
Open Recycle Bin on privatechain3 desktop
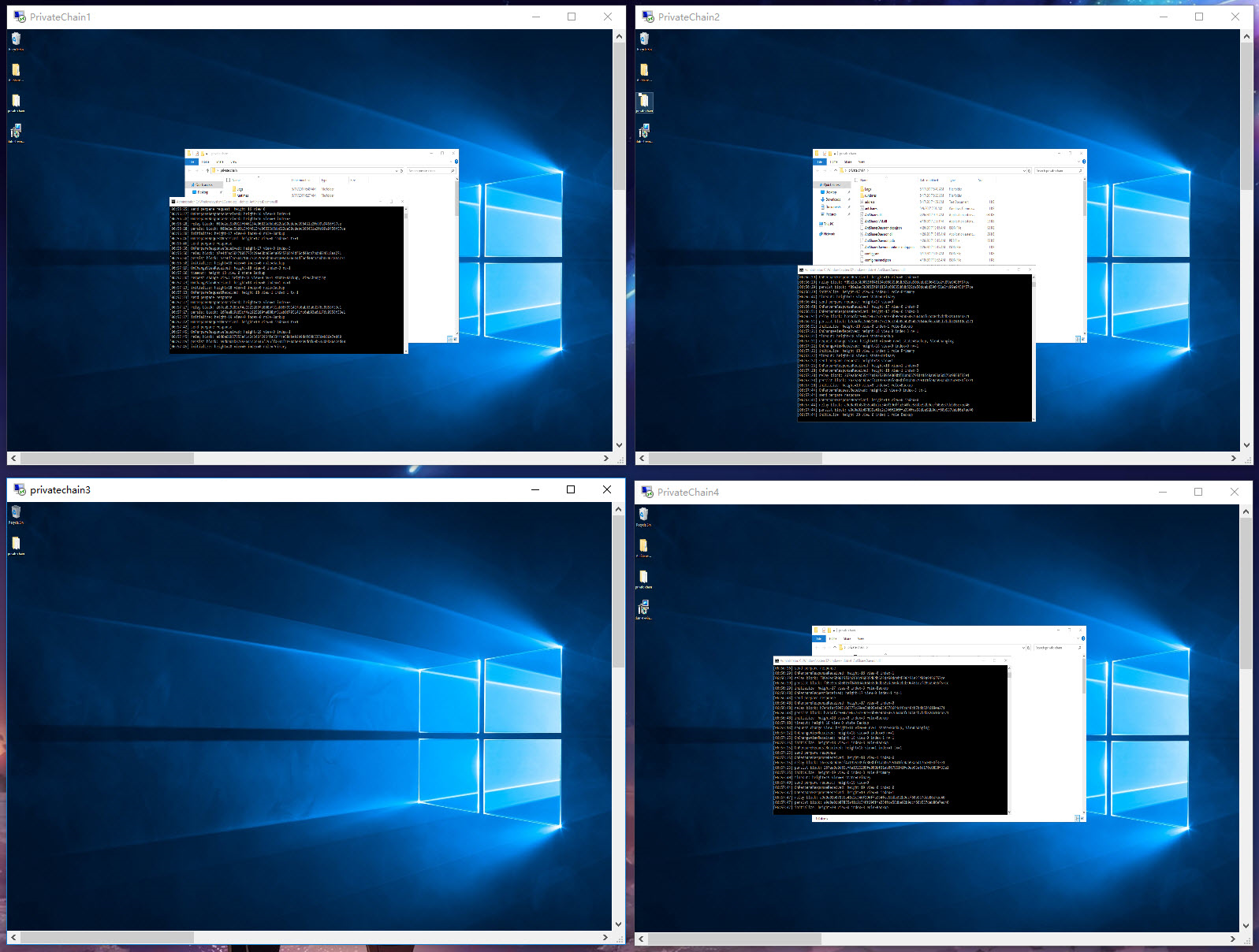16,515
